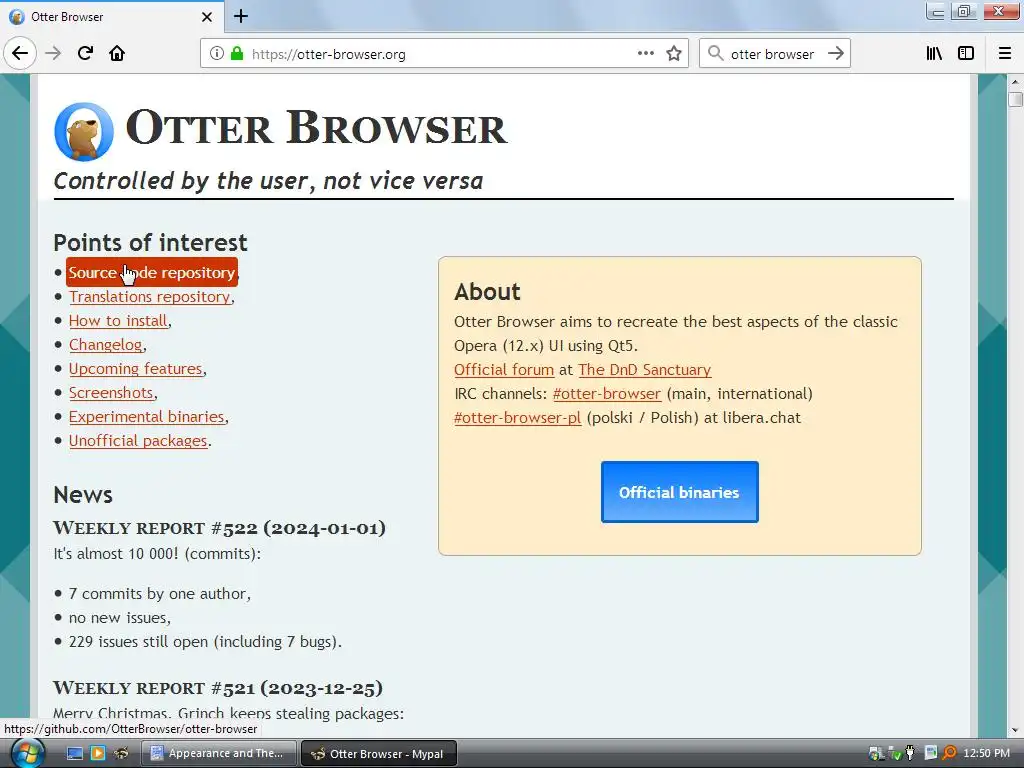Open the hamburger application menu
This screenshot has height=768, width=1024.
coord(1005,53)
